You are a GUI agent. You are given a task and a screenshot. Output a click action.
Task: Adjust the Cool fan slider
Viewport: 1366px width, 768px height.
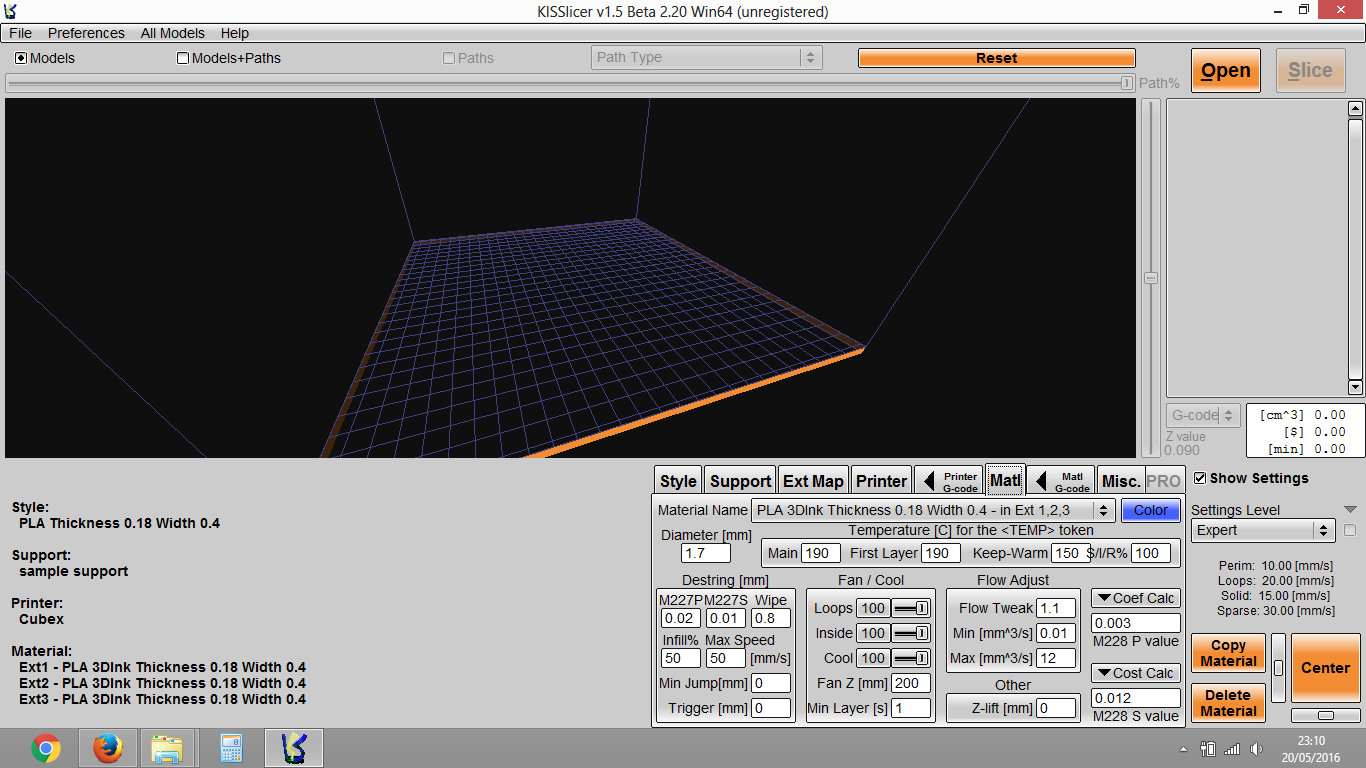910,658
